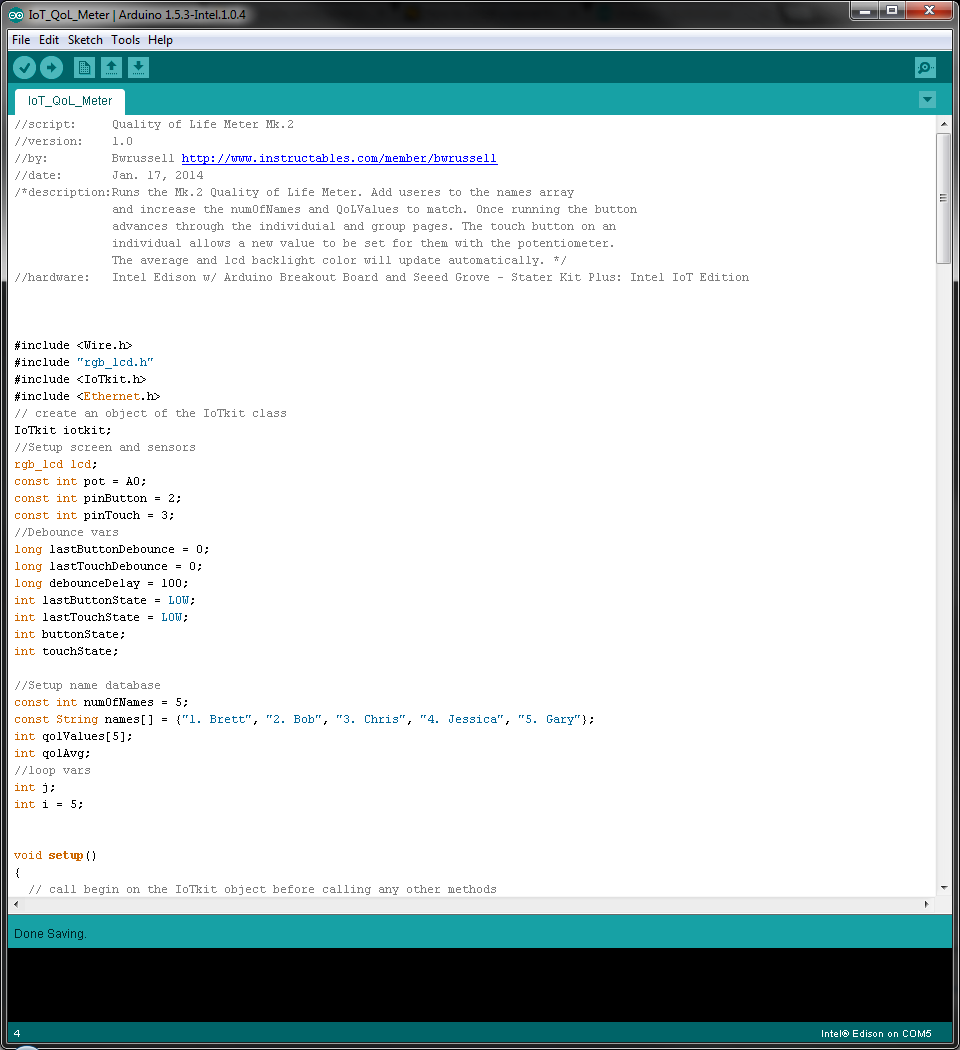Click horizontal scroll right arrow
960x1050 pixels.
[x=927, y=904]
